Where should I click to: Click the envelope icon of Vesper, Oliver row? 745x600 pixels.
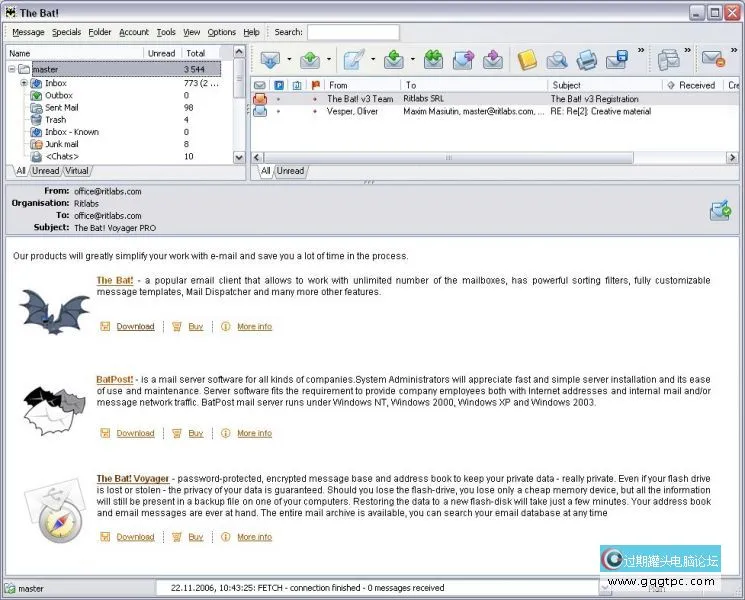pos(260,112)
